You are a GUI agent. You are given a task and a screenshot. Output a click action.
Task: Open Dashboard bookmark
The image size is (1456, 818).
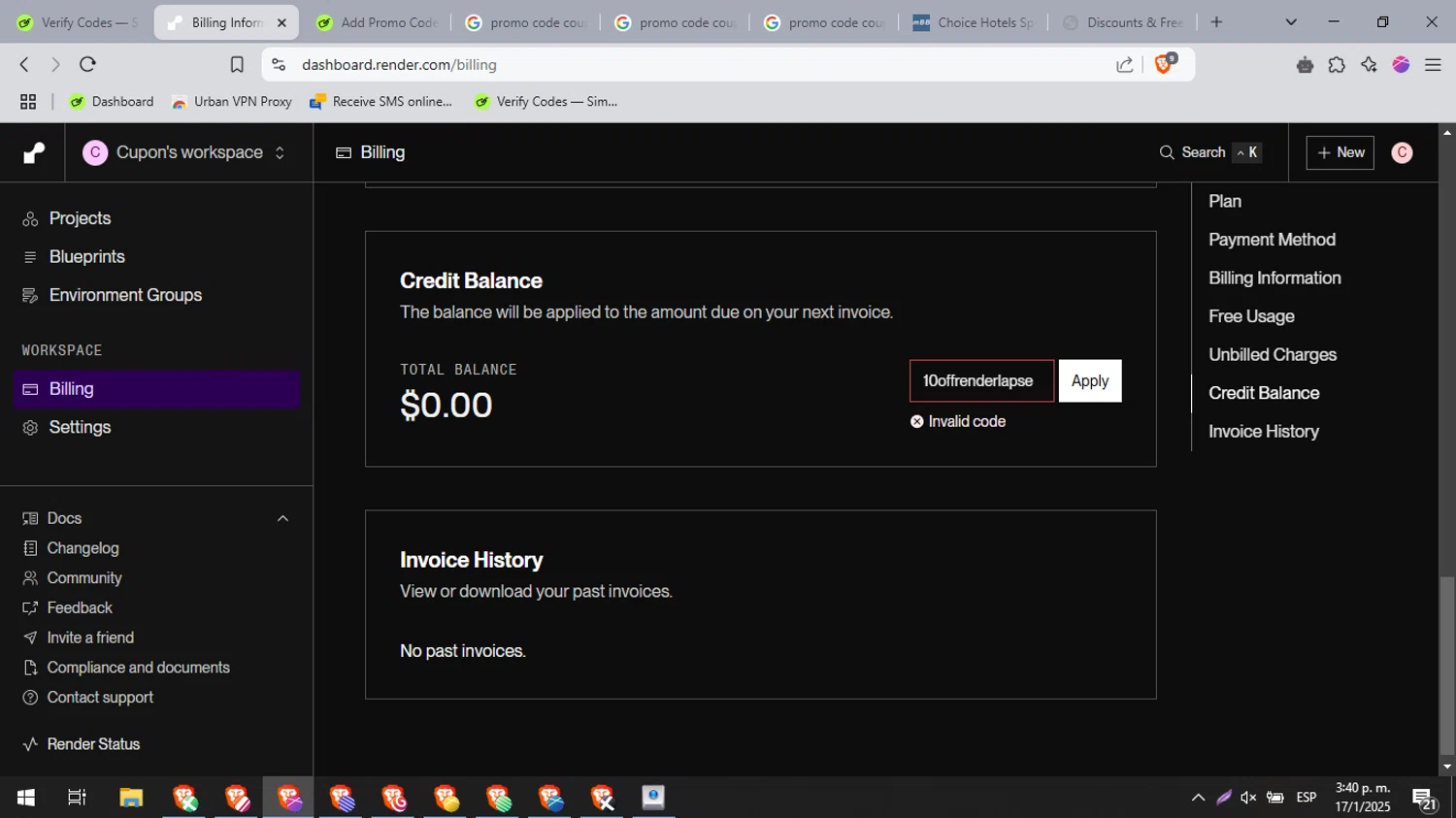pyautogui.click(x=112, y=102)
